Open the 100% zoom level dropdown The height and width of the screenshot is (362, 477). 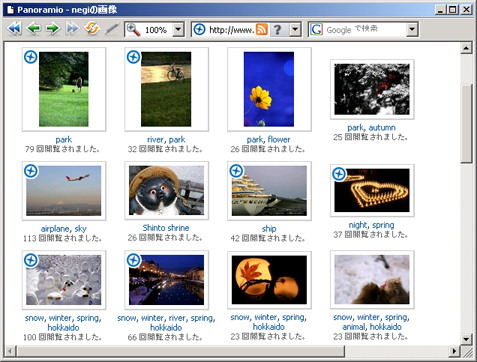(178, 30)
